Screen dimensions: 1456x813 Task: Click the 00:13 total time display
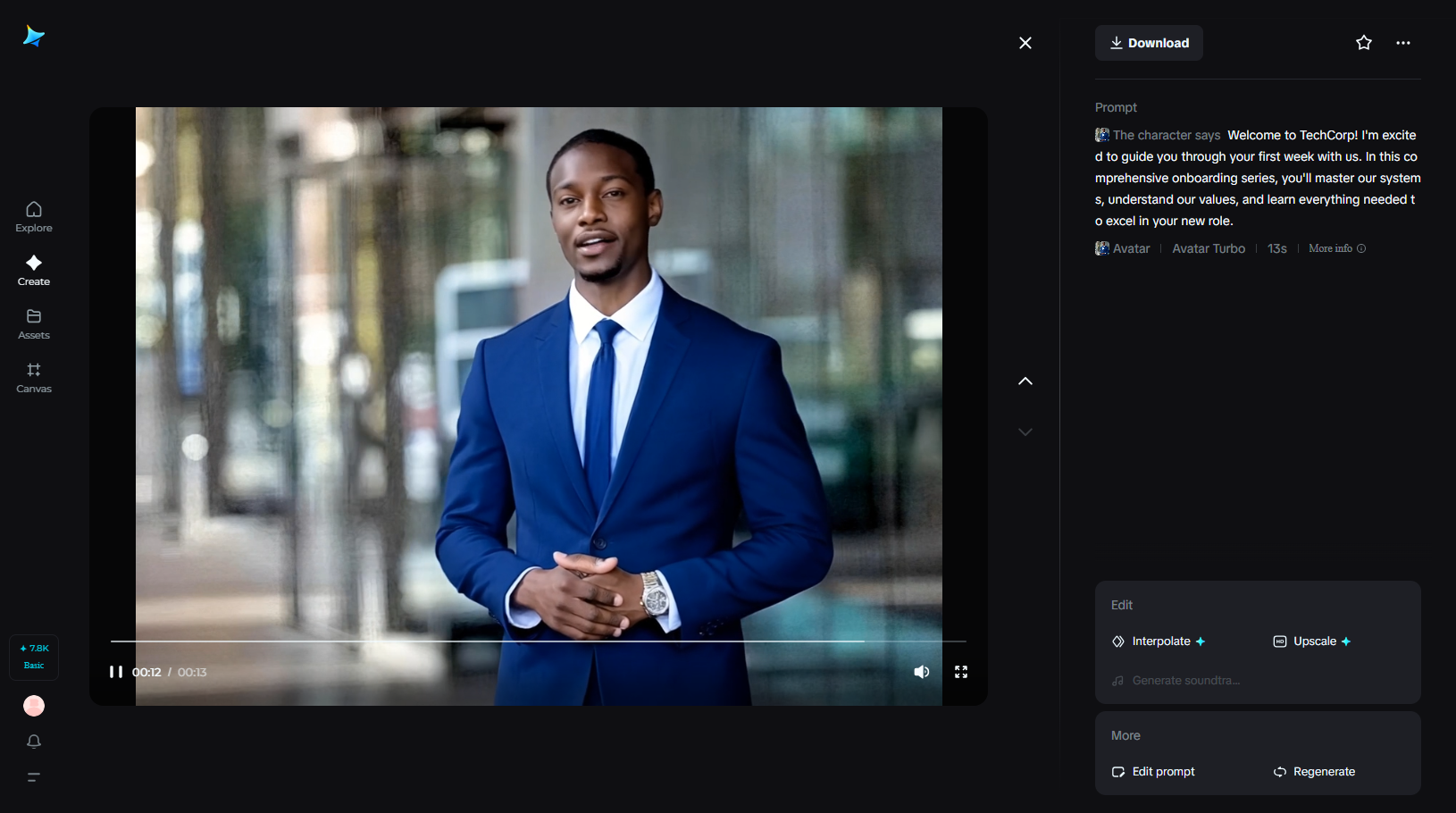192,672
